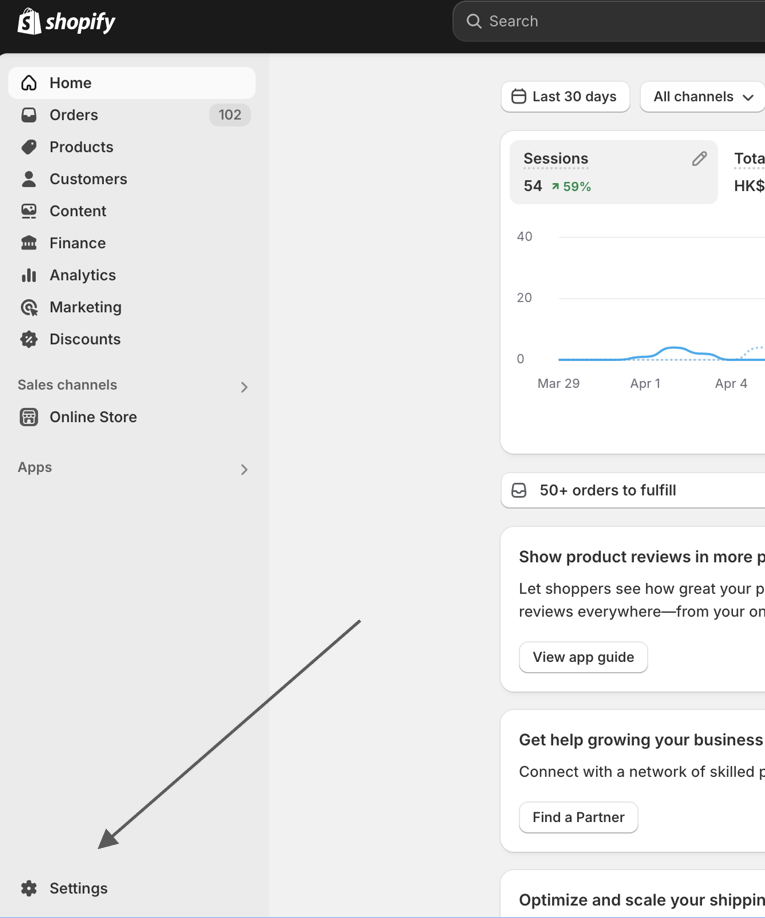Open Customers via person icon
The width and height of the screenshot is (765, 918).
[x=29, y=179]
